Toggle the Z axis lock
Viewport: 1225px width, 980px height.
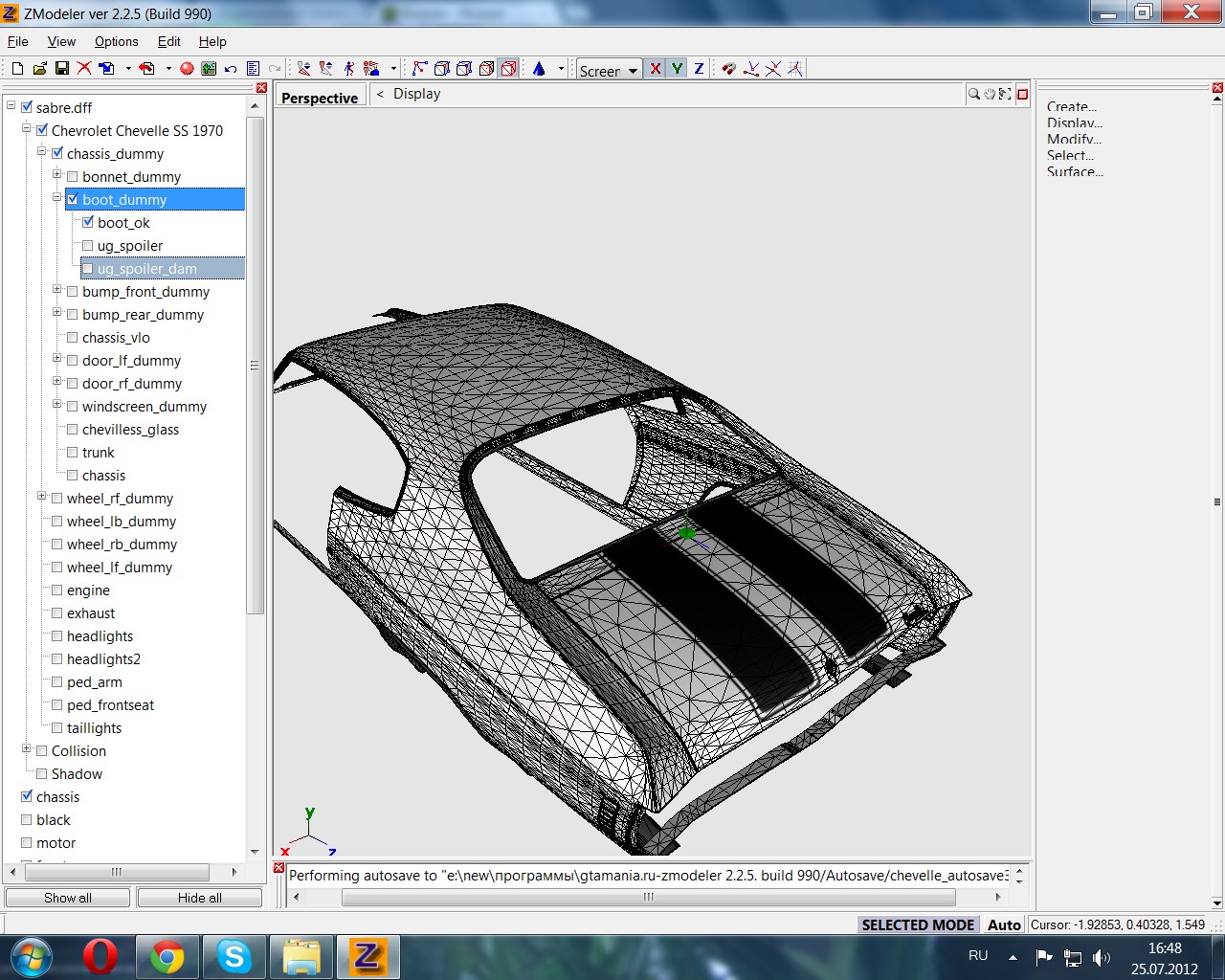point(699,68)
